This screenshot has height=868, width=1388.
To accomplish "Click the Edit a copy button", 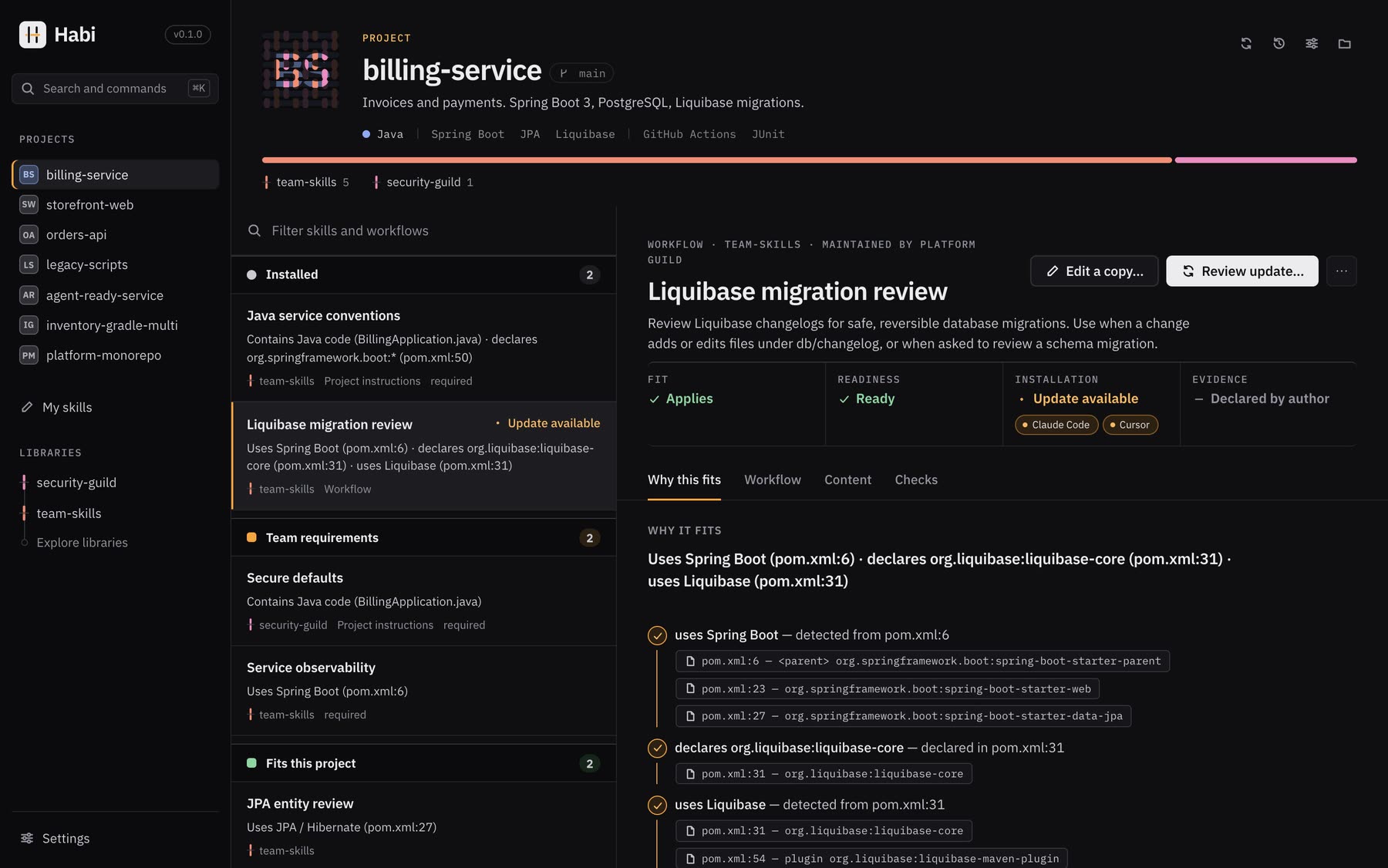I will 1094,271.
